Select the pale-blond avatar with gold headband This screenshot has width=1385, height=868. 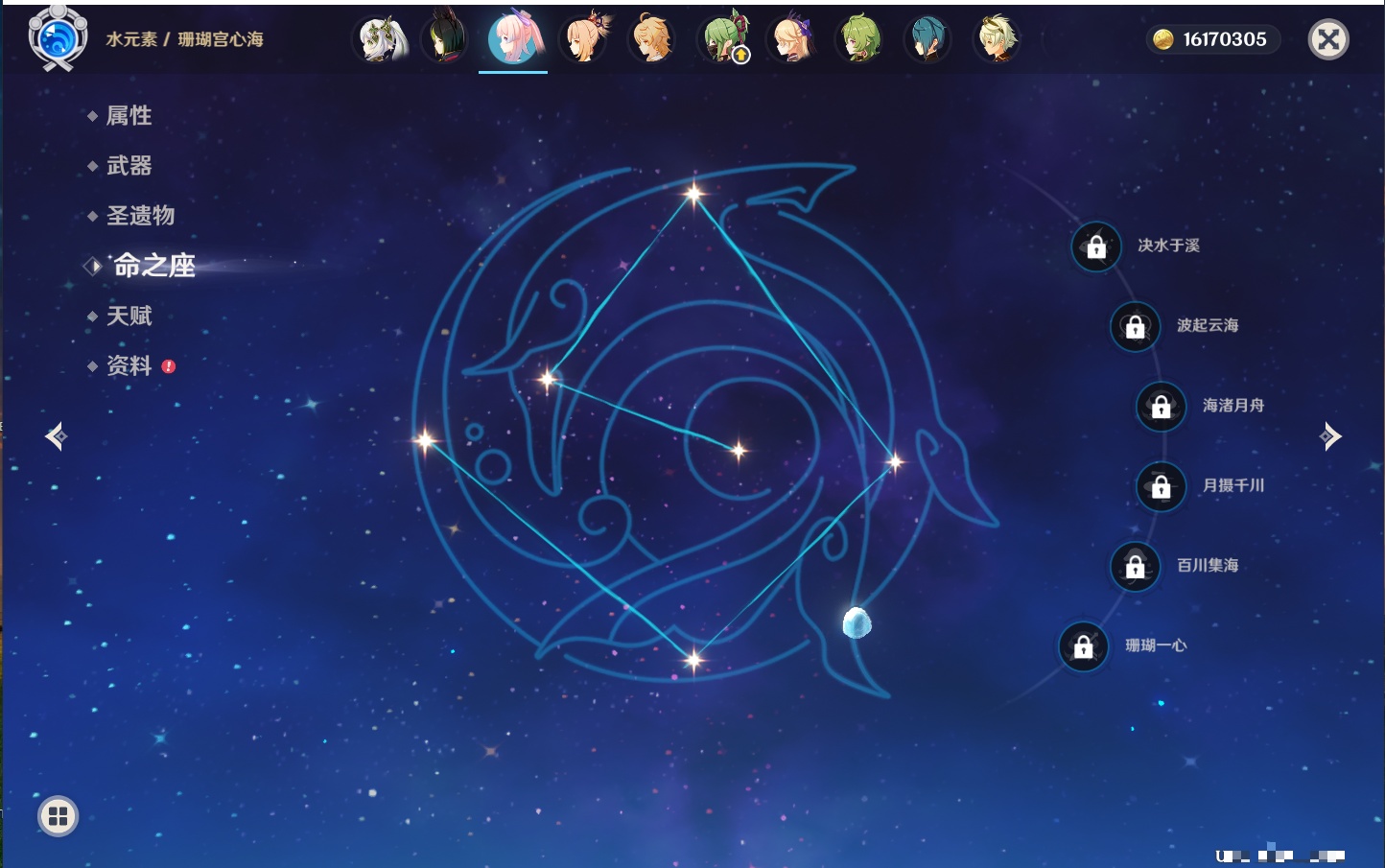pyautogui.click(x=998, y=39)
